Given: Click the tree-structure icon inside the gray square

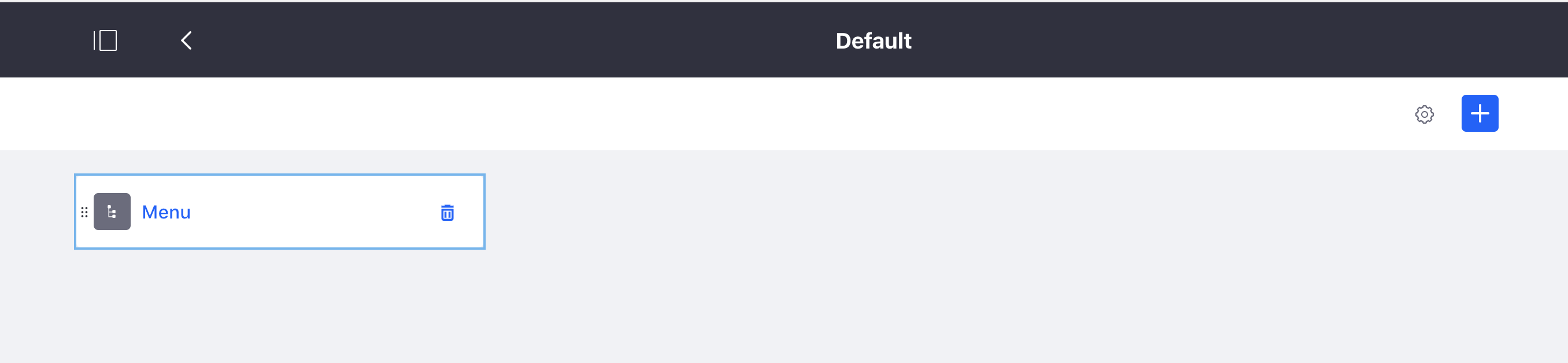Looking at the screenshot, I should click(x=113, y=212).
